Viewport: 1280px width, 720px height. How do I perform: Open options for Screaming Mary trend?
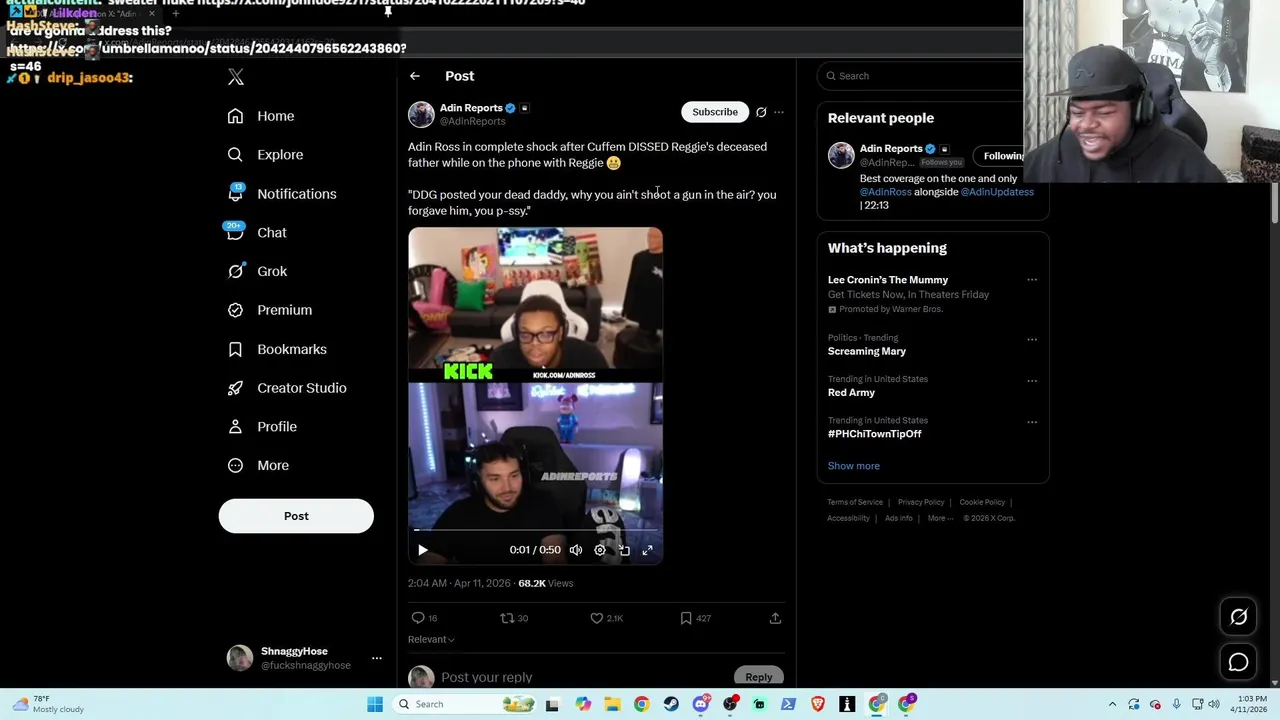tap(1032, 339)
